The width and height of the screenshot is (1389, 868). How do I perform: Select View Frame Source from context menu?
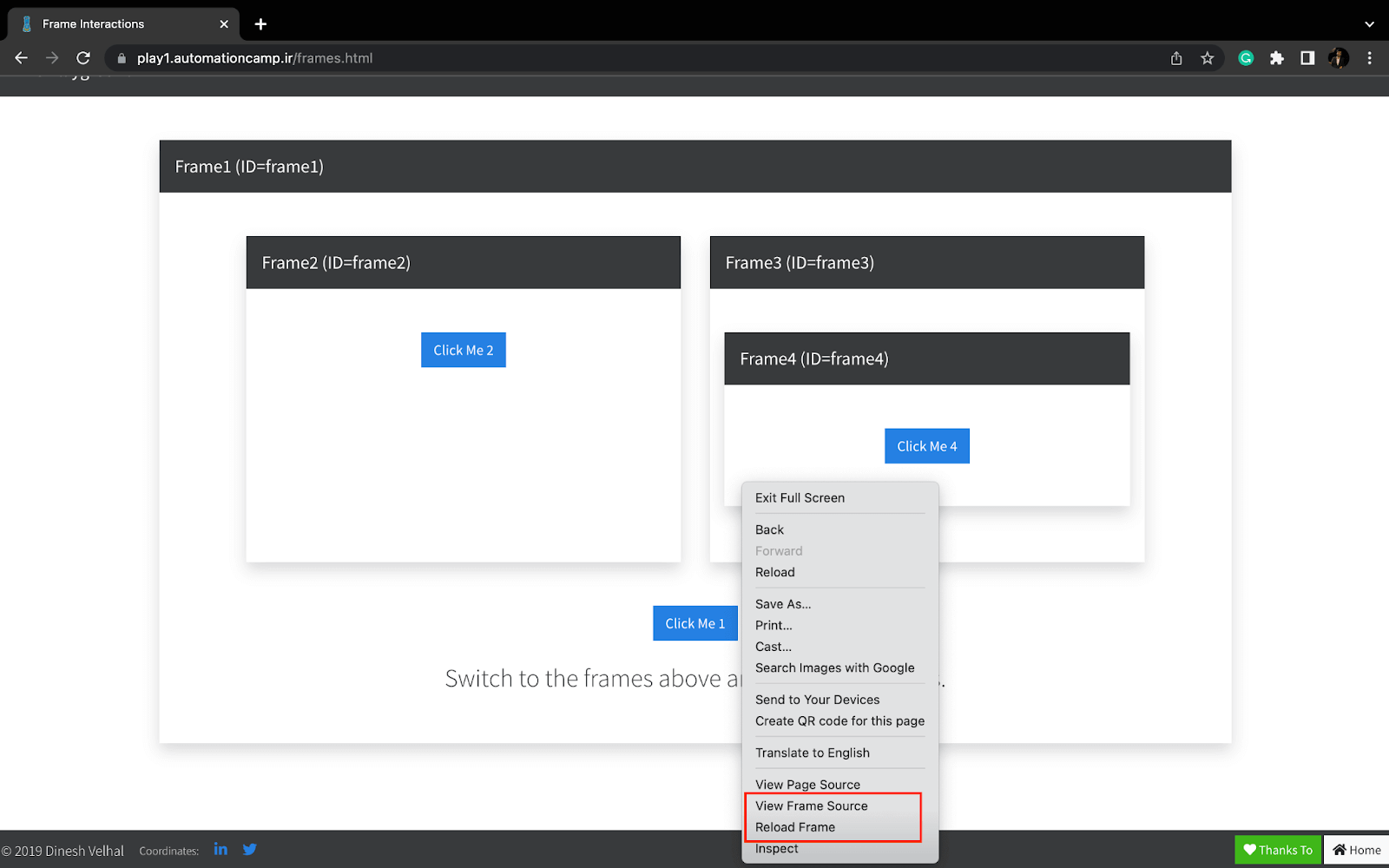(811, 806)
